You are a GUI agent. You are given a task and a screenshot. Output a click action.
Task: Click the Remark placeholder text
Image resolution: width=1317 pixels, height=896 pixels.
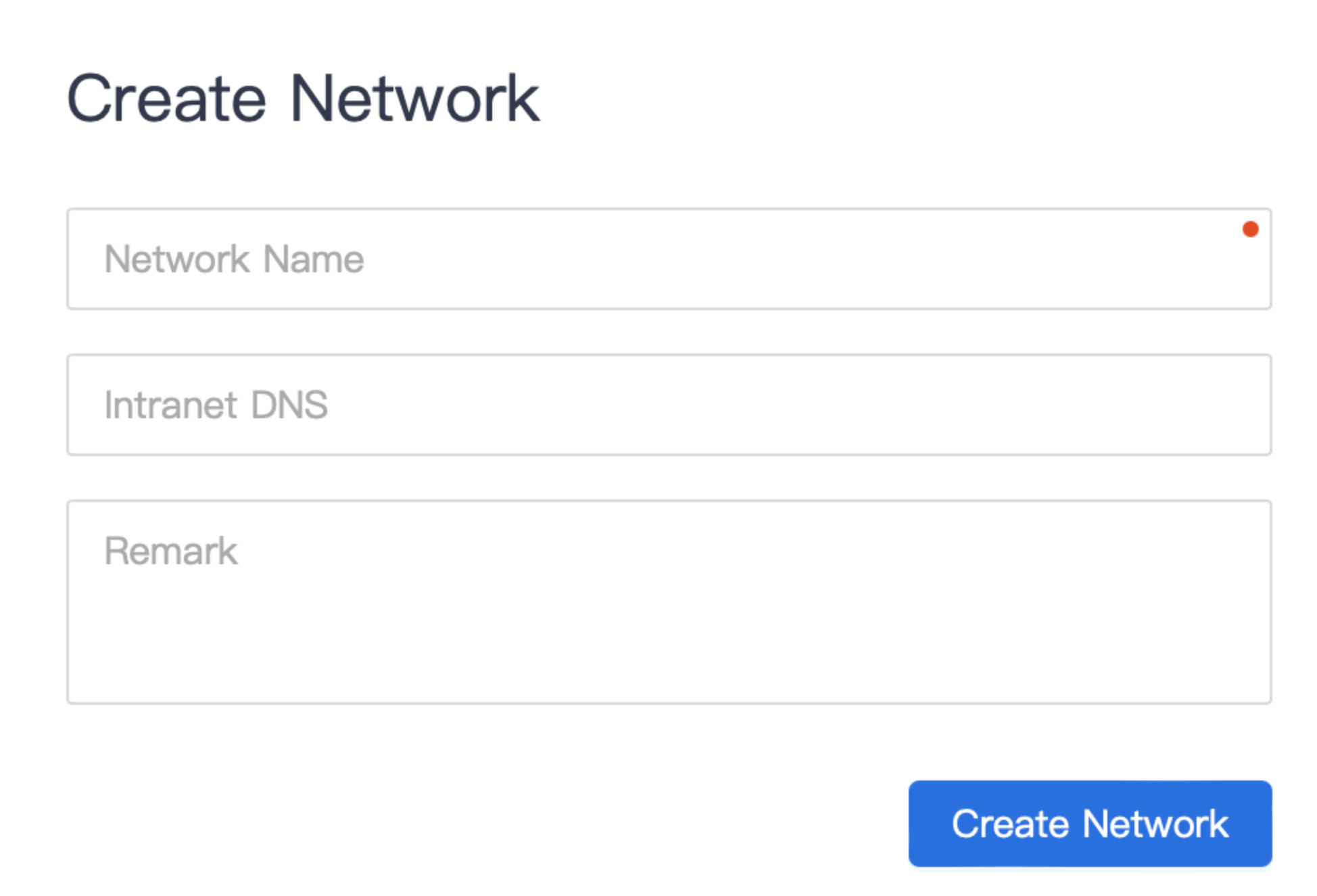170,551
